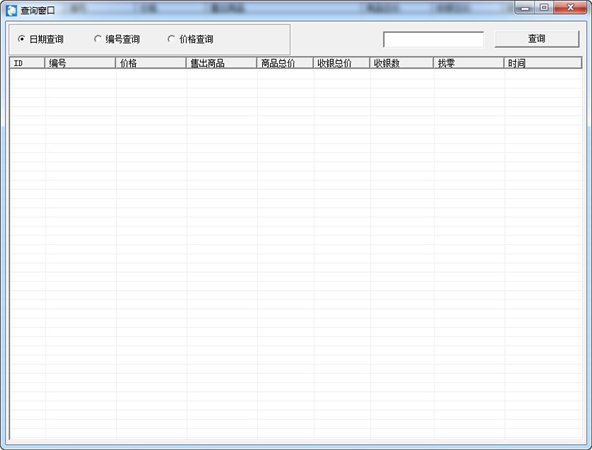This screenshot has height=450, width=592.
Task: Click the app icon in title bar
Action: point(12,10)
